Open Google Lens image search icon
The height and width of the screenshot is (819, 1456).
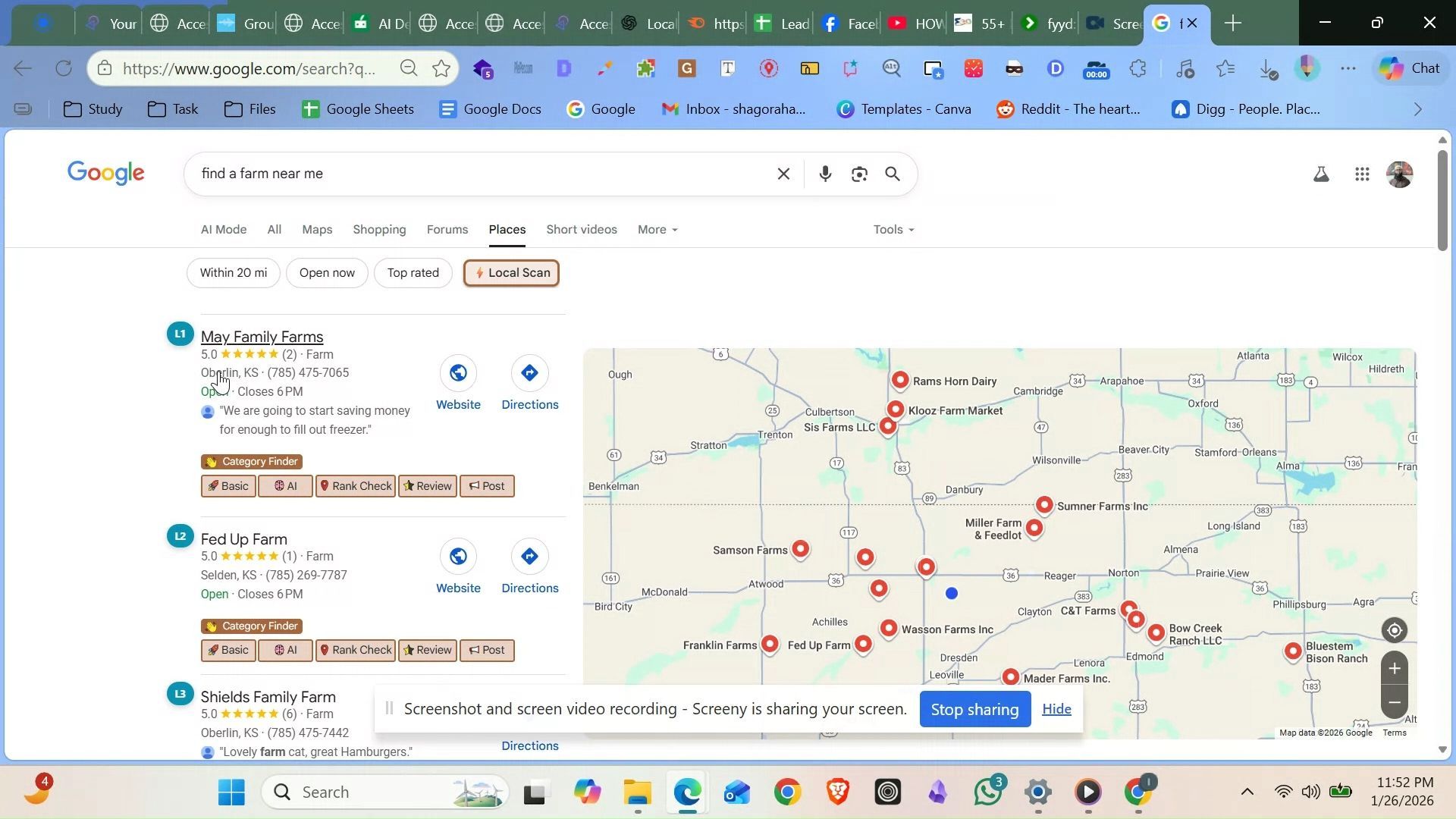click(x=858, y=174)
